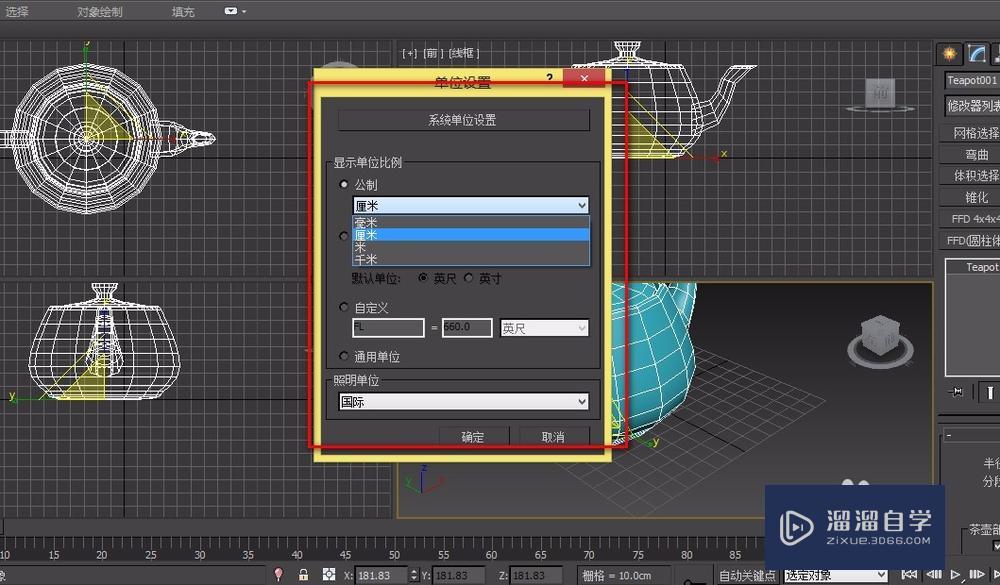Select the 公制 metric radio button
Image resolution: width=1000 pixels, height=585 pixels.
(x=344, y=184)
